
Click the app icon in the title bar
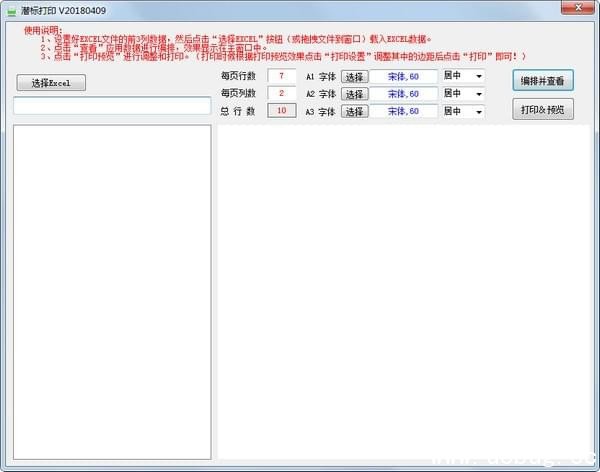point(12,8)
